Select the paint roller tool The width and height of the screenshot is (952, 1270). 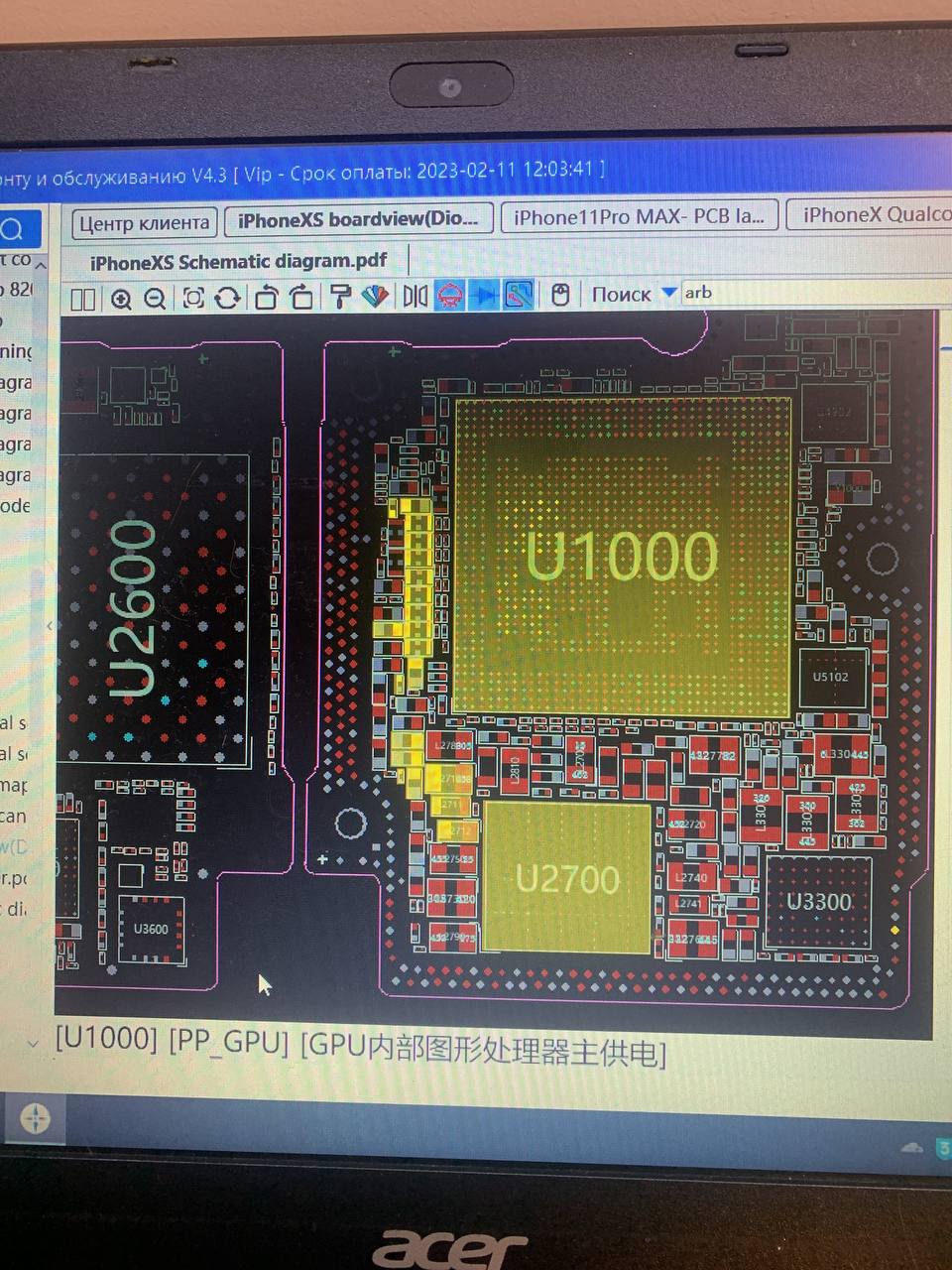tap(340, 297)
